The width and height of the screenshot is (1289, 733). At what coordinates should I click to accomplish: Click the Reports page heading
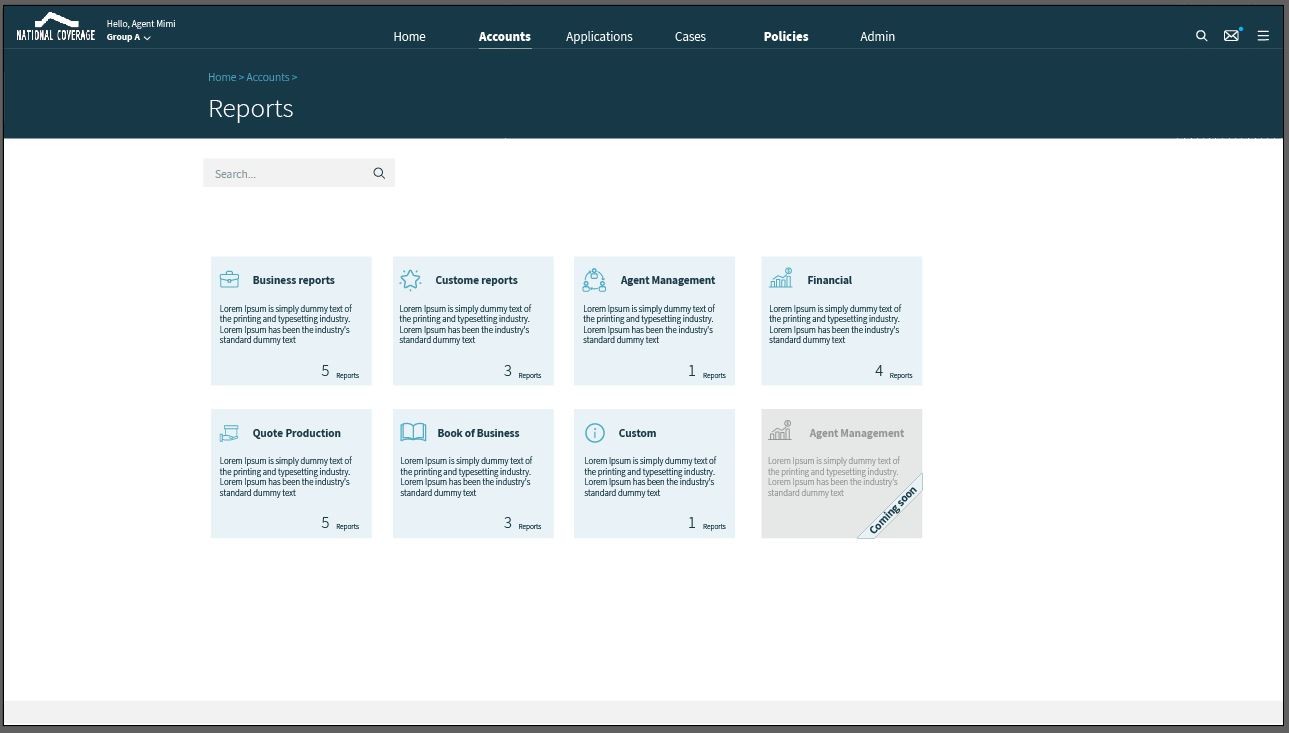click(x=251, y=108)
